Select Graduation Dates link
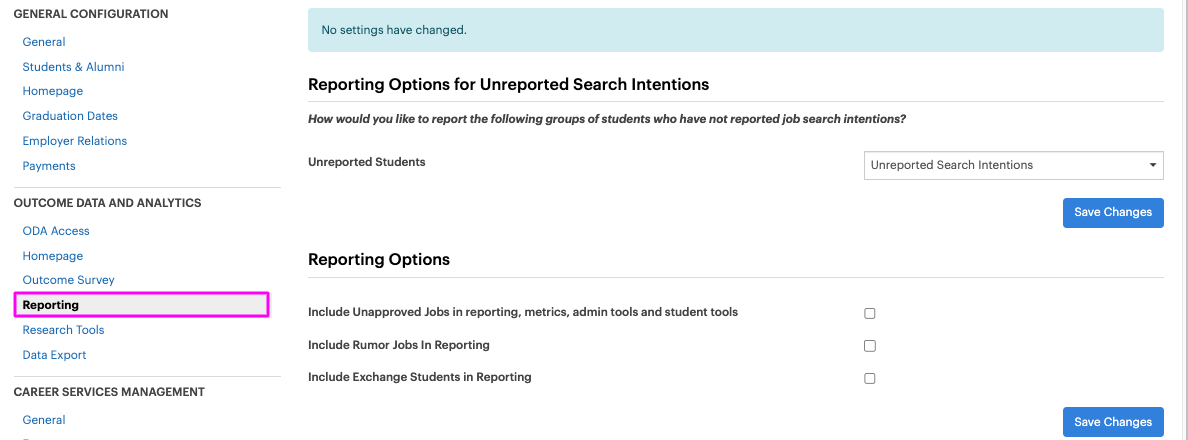Screen dimensions: 1188x440 tap(70, 116)
